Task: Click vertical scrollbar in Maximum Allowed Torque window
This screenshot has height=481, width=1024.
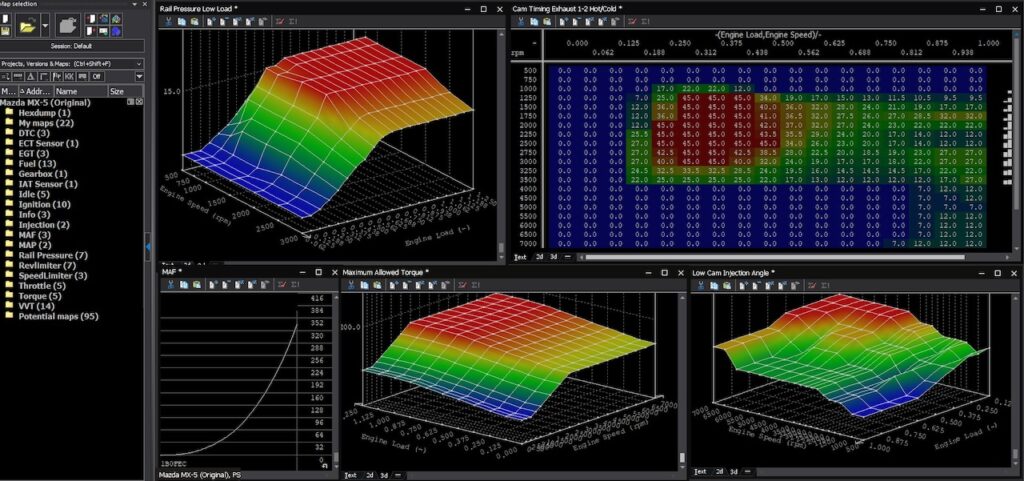Action: tap(682, 459)
